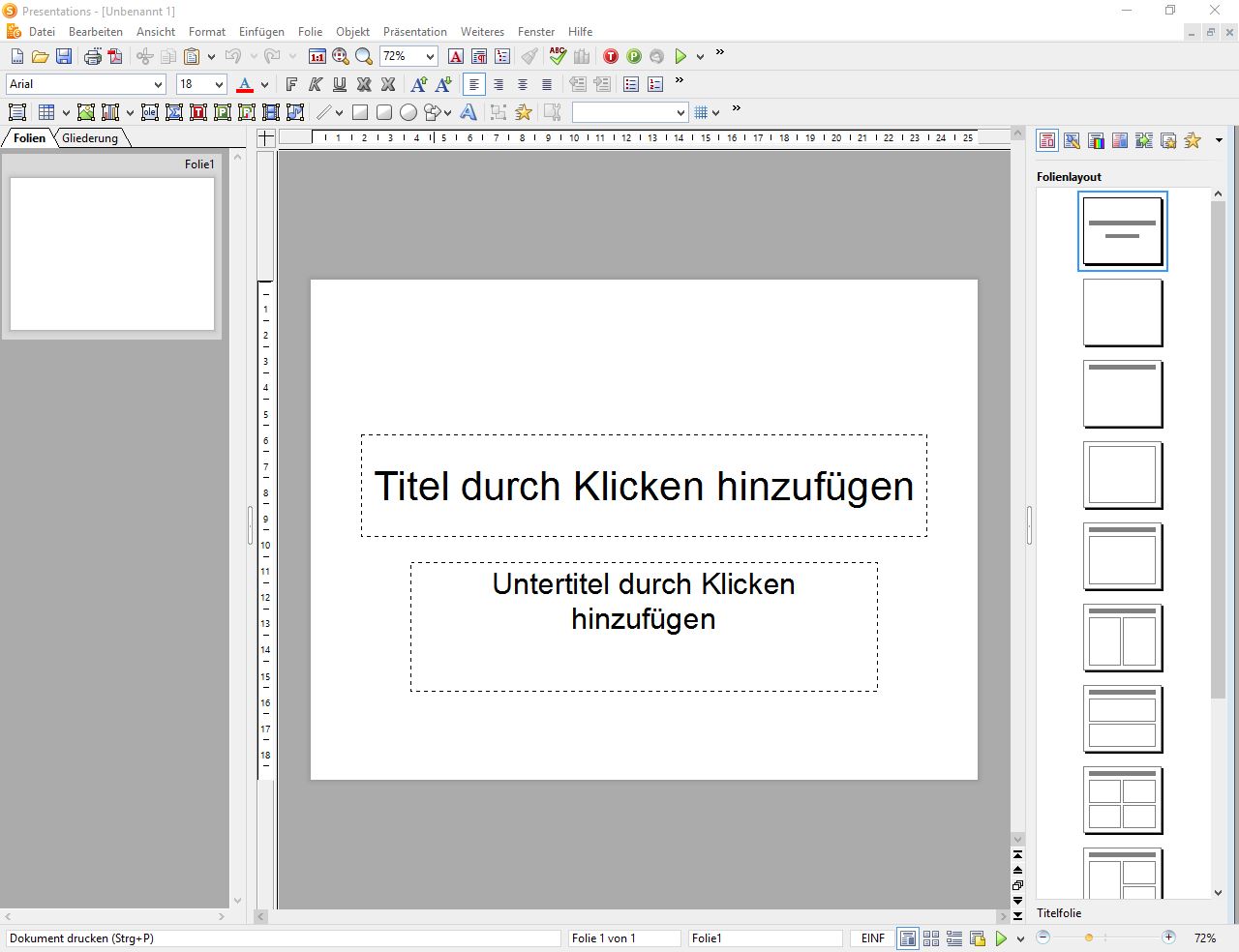Screen dimensions: 1239x952
Task: Toggle underline formatting
Action: pyautogui.click(x=340, y=85)
